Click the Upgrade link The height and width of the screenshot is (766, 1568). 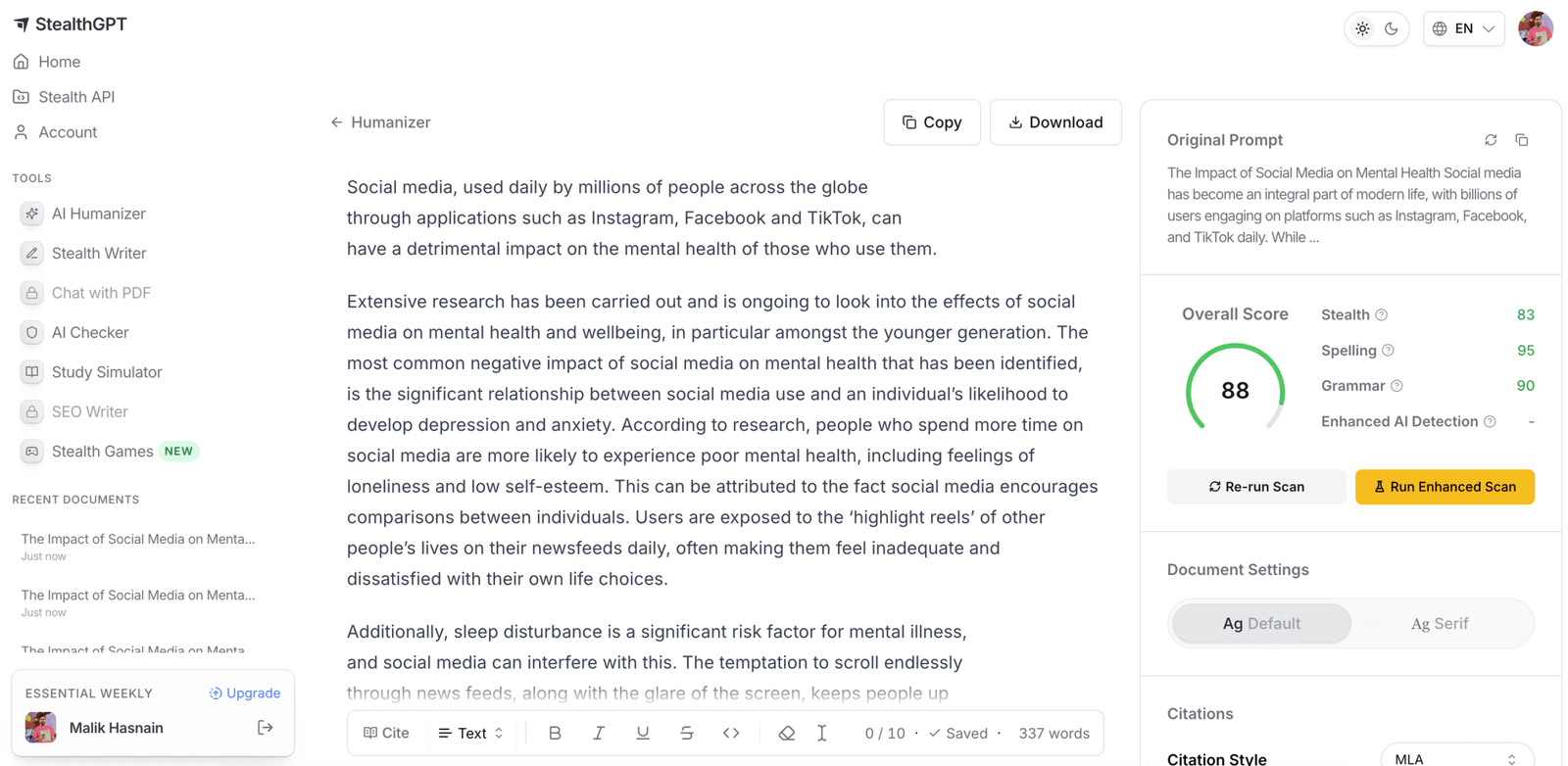tap(244, 693)
